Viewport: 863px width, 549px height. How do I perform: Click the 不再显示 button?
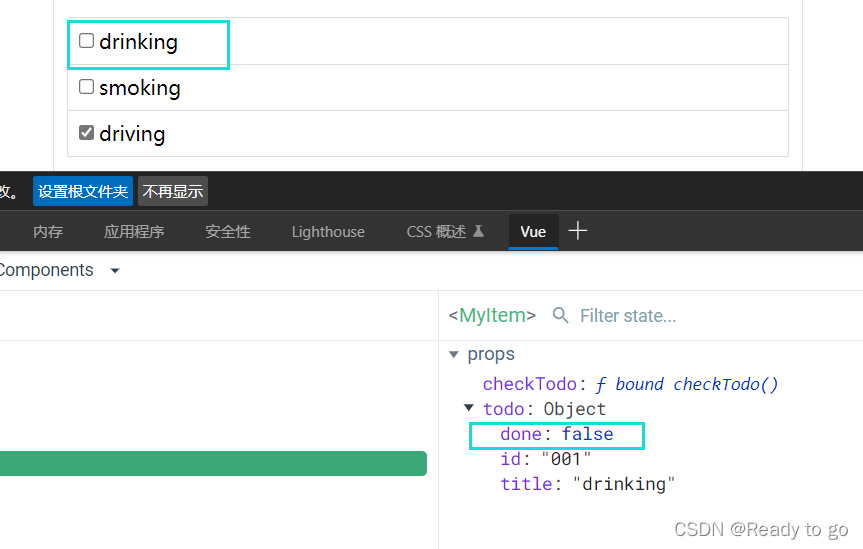[x=173, y=191]
